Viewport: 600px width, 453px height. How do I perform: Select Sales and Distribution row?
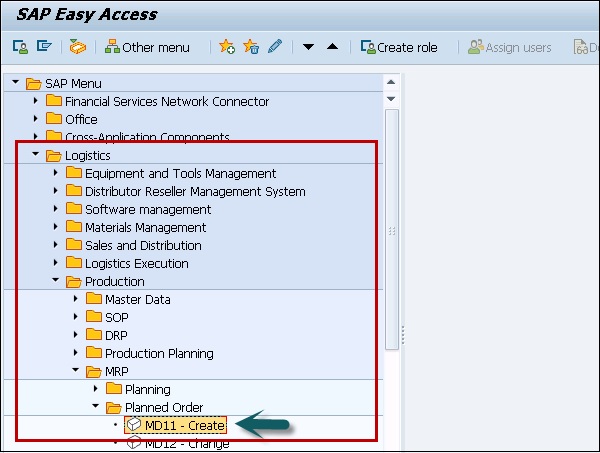(193, 245)
